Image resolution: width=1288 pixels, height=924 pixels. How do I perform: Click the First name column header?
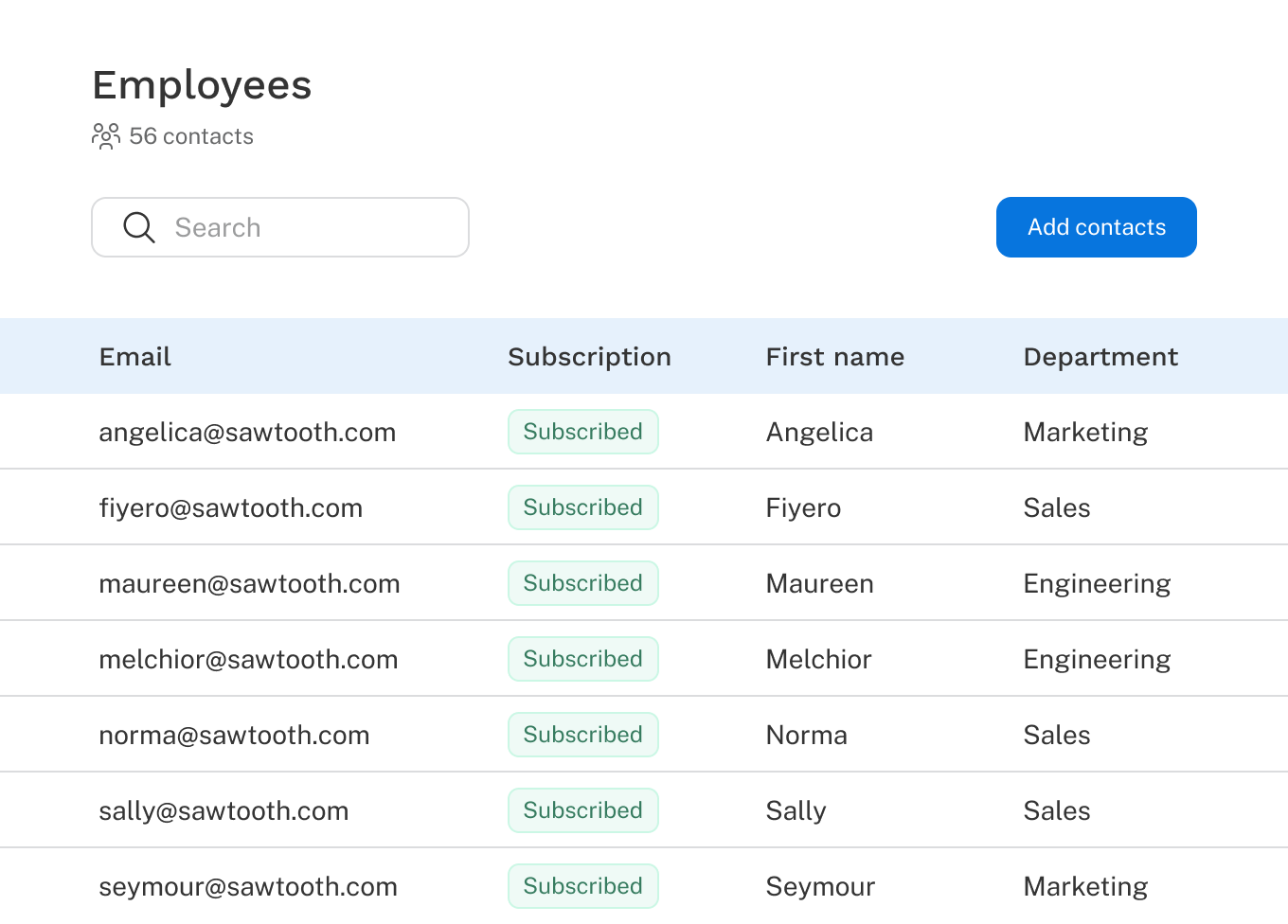pos(835,357)
